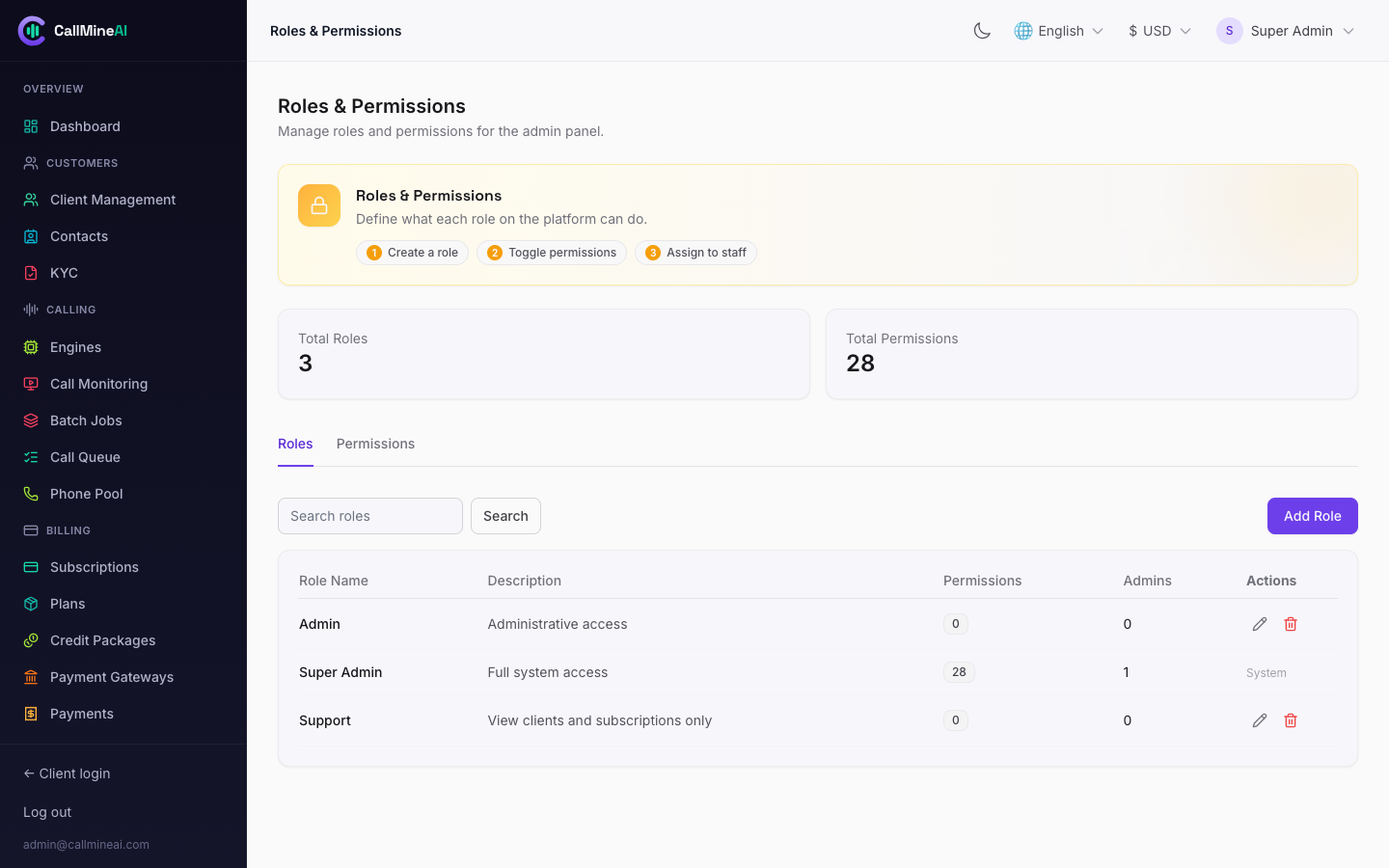Open Payment Gateways page

pos(123,677)
